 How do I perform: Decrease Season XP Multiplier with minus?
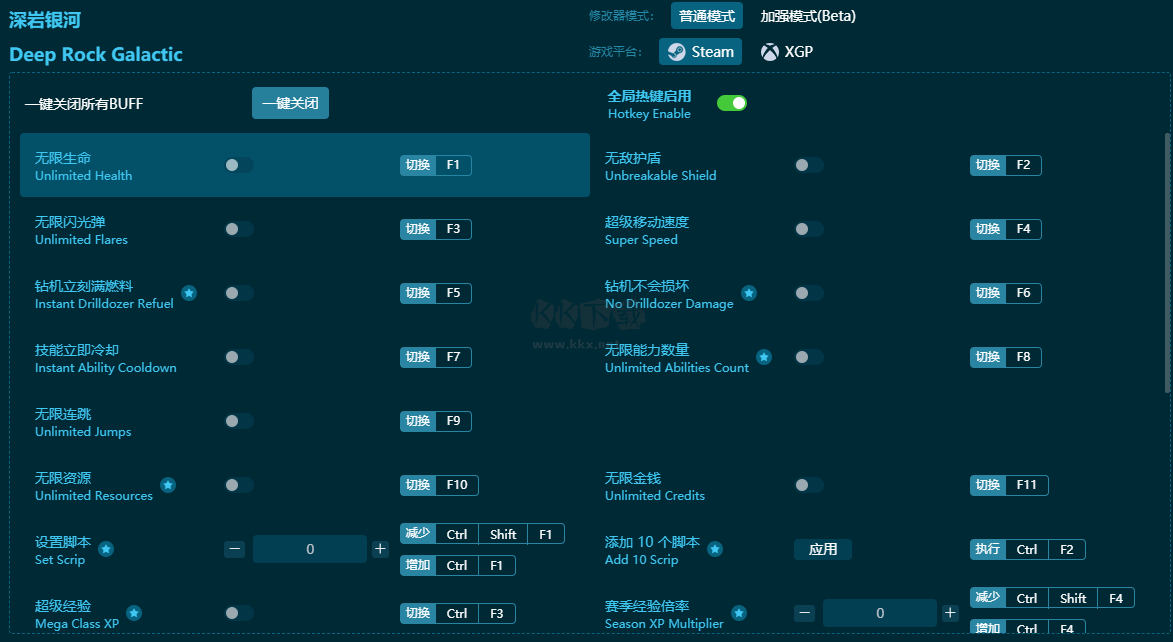pyautogui.click(x=805, y=614)
